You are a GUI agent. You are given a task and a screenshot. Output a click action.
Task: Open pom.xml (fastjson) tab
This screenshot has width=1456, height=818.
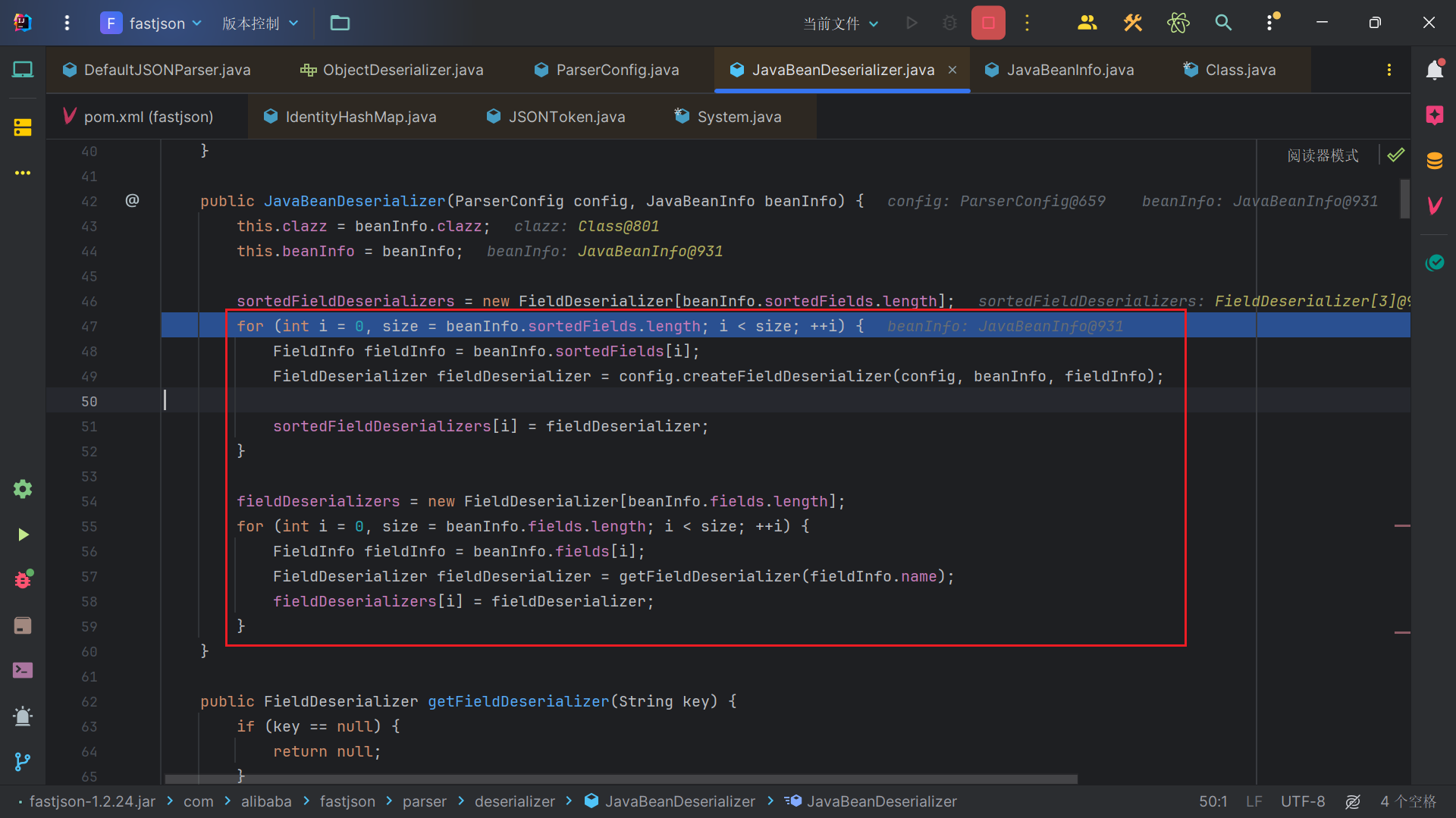[138, 117]
